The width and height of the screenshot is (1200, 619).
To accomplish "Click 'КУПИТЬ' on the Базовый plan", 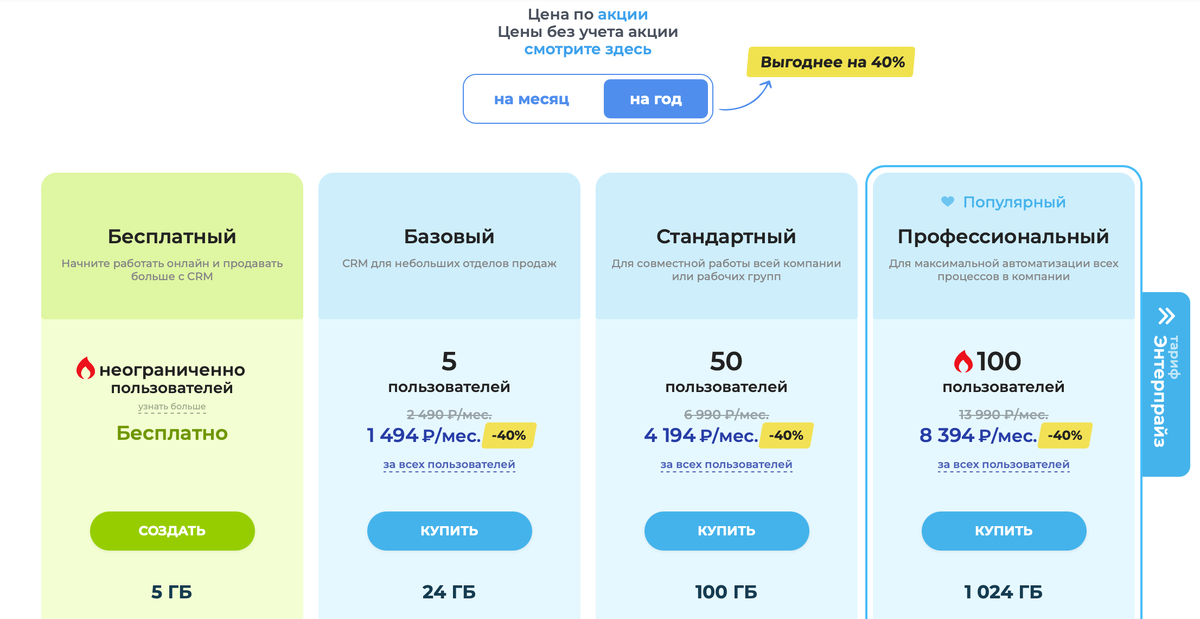I will pos(449,531).
